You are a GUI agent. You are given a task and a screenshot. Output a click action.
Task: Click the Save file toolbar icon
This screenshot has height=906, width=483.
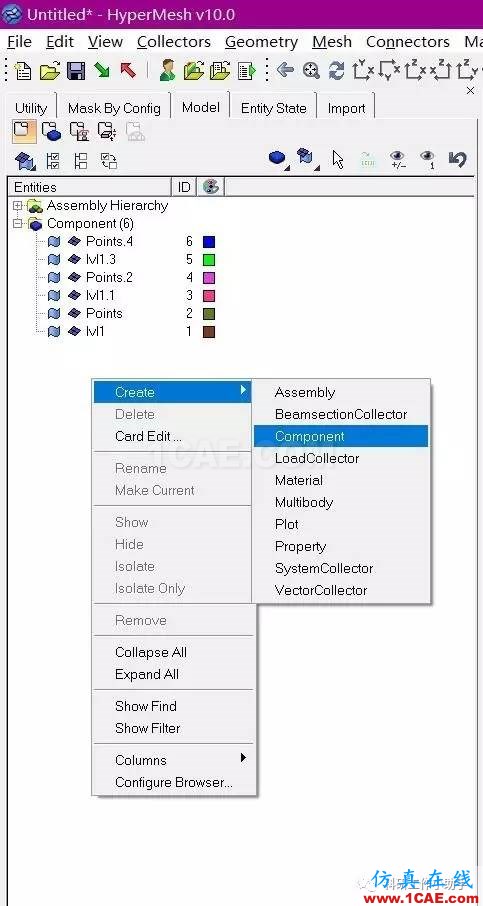tap(76, 70)
